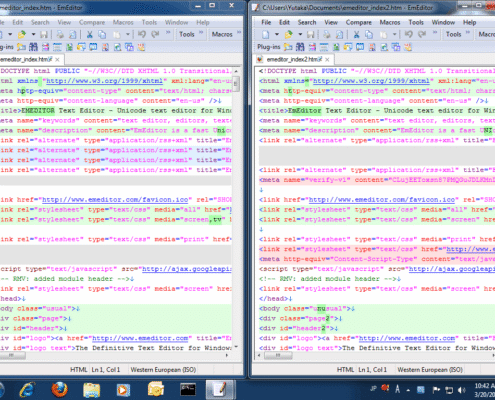Open file icon in right EmEditor window
Viewport: 495px width, 400px height.
(x=289, y=34)
